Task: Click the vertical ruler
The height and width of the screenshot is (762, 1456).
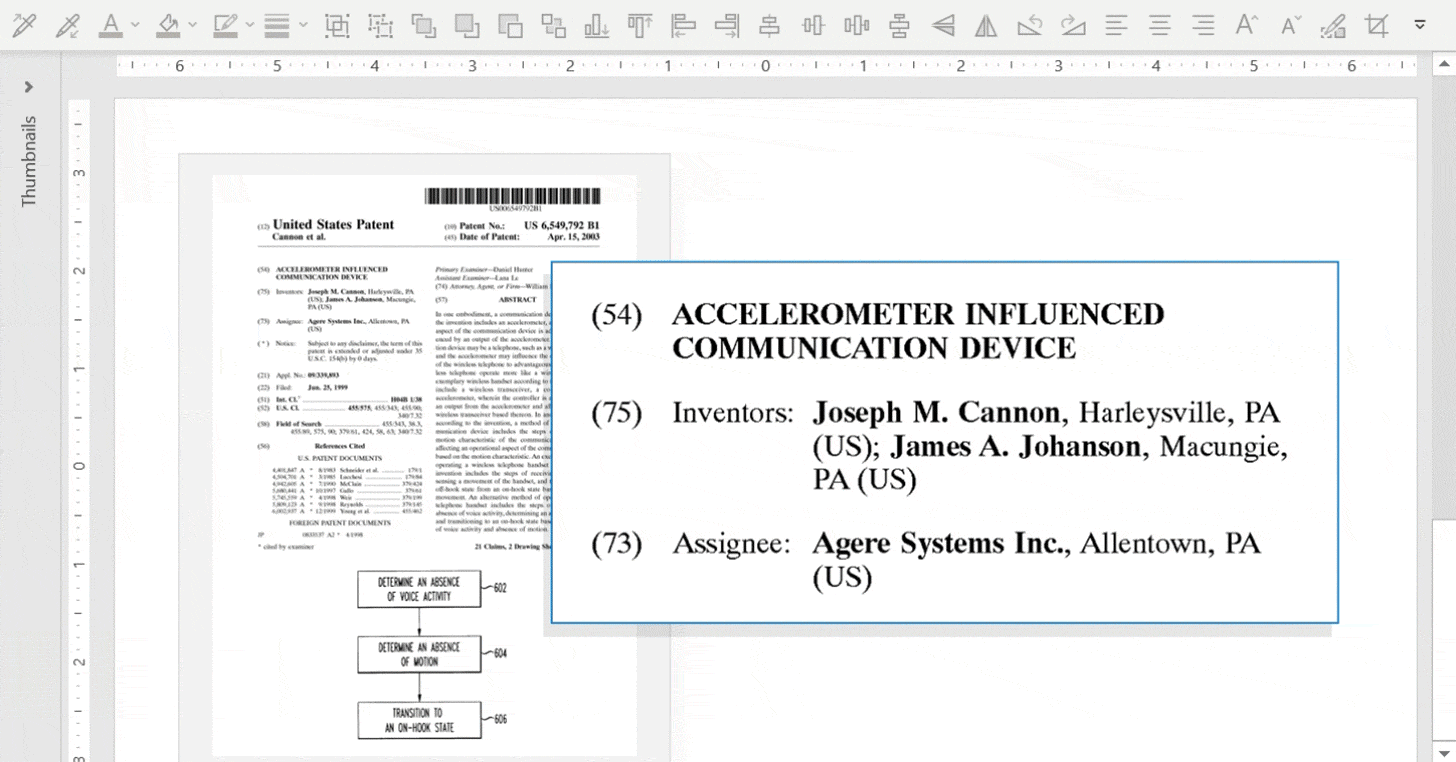Action: (79, 430)
